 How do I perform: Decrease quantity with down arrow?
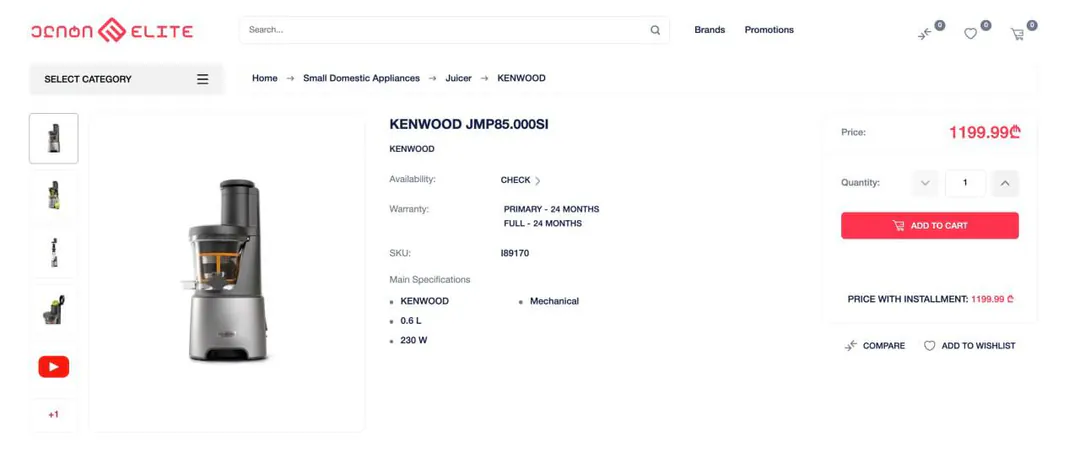point(925,183)
